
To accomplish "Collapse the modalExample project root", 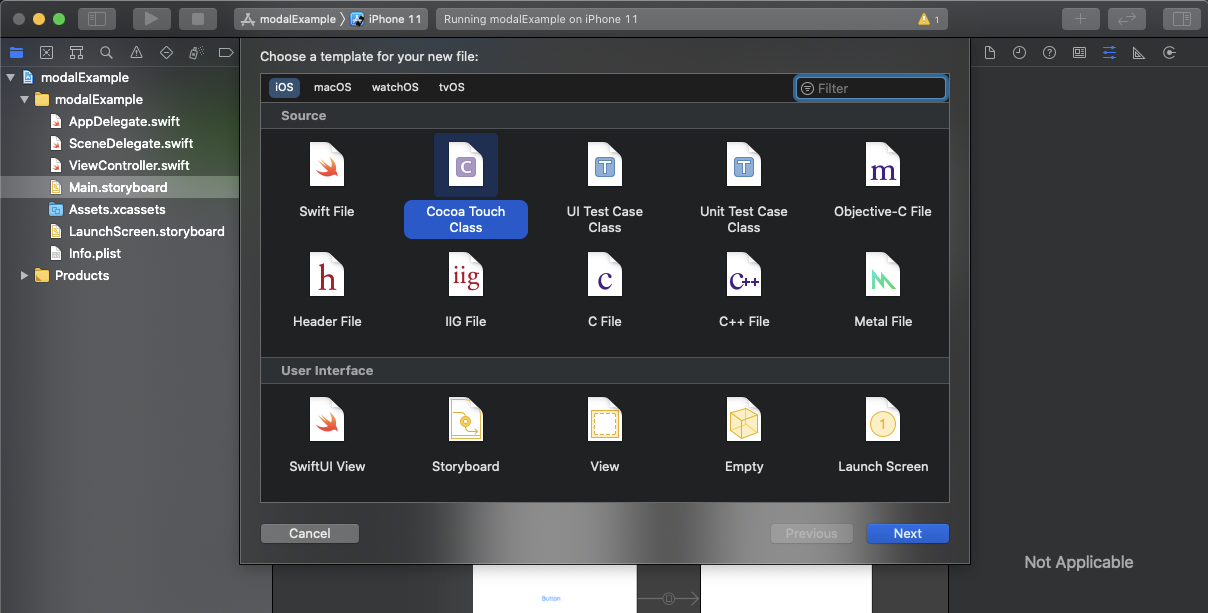I will coord(10,77).
